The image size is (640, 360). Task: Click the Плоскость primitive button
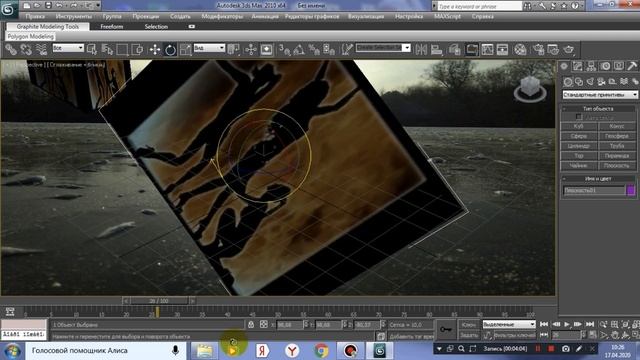tap(617, 166)
